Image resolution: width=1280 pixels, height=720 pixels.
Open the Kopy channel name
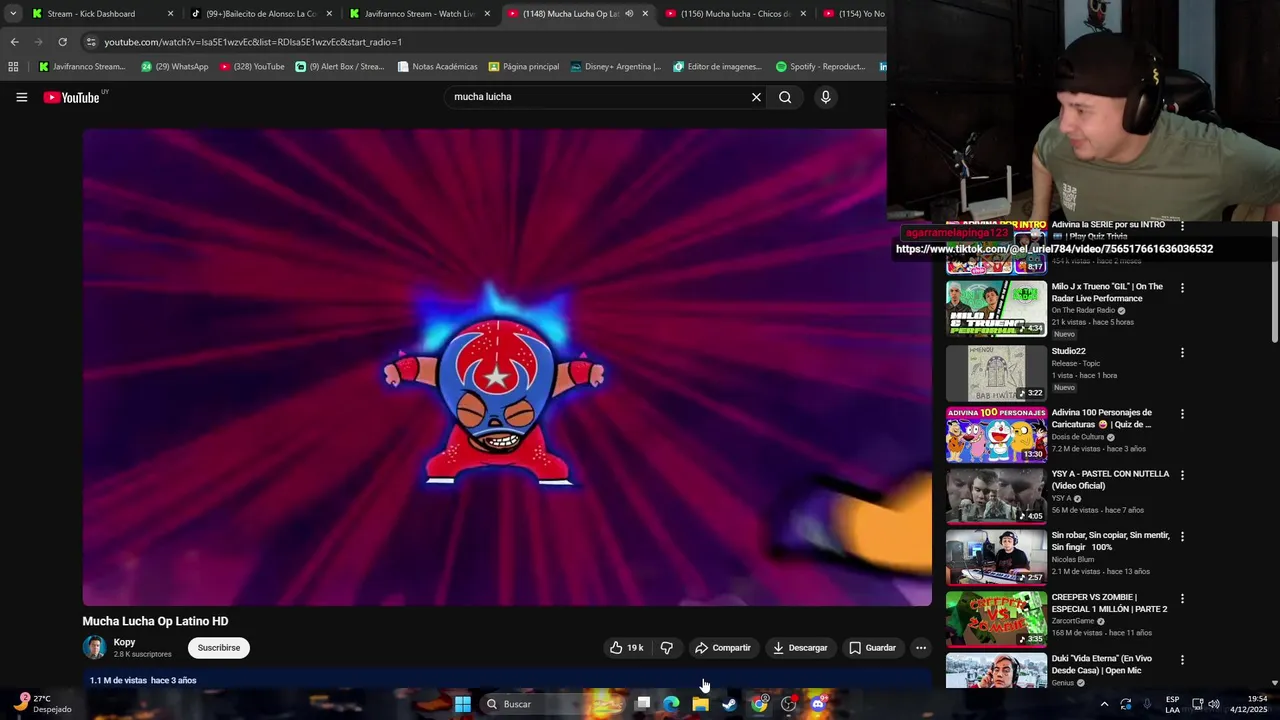pyautogui.click(x=124, y=642)
